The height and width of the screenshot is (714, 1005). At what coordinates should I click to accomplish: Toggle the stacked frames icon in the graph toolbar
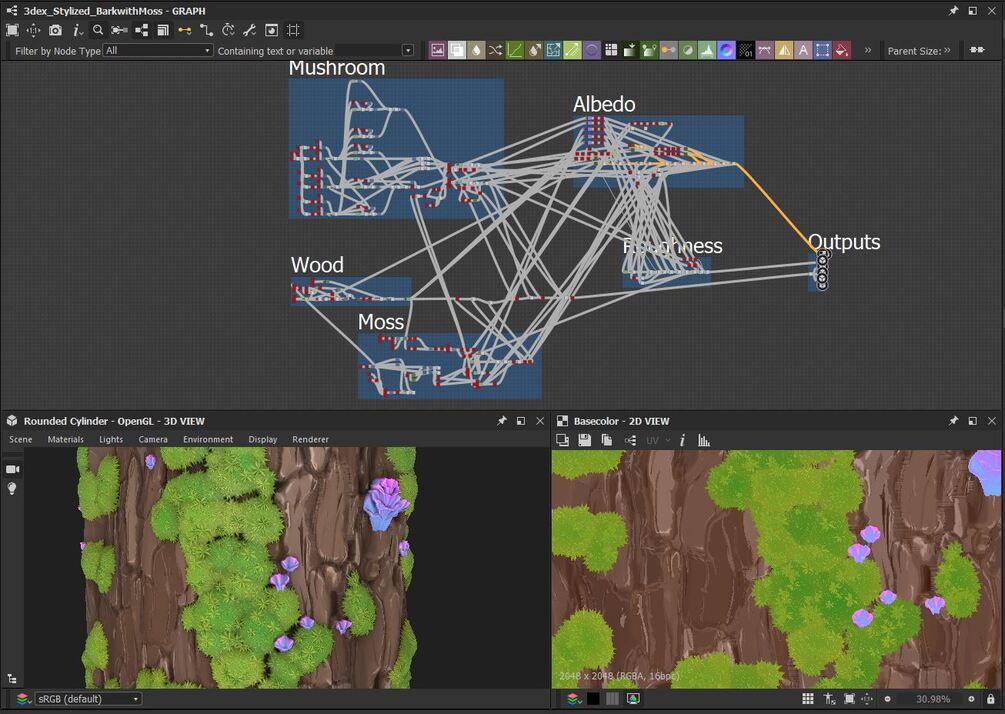[163, 30]
